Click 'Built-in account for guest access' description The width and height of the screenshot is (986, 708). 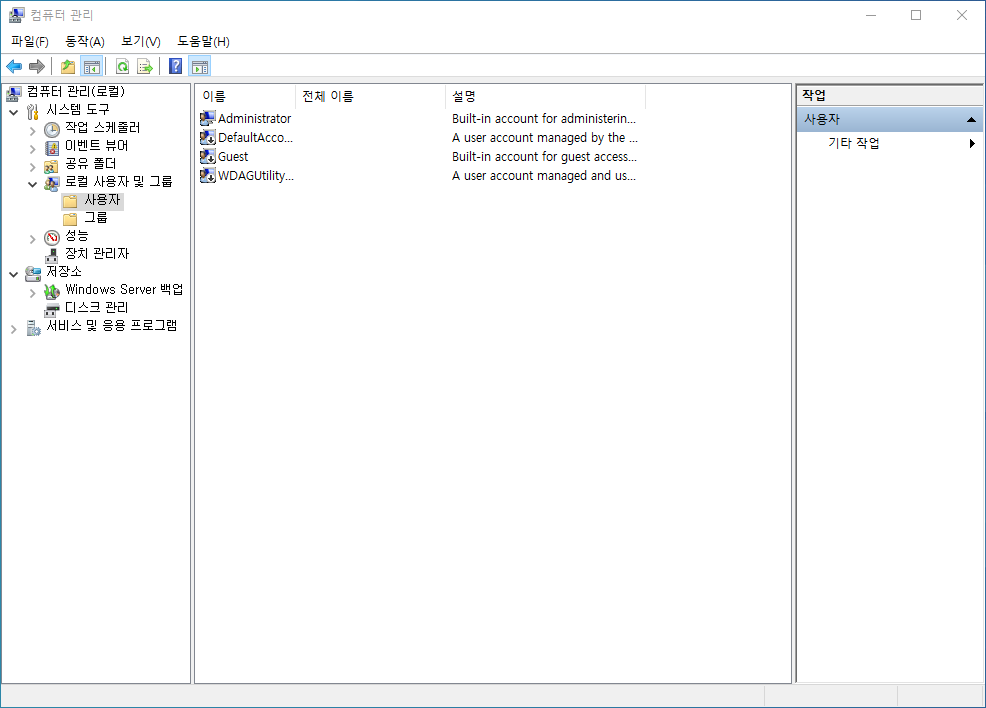(544, 157)
